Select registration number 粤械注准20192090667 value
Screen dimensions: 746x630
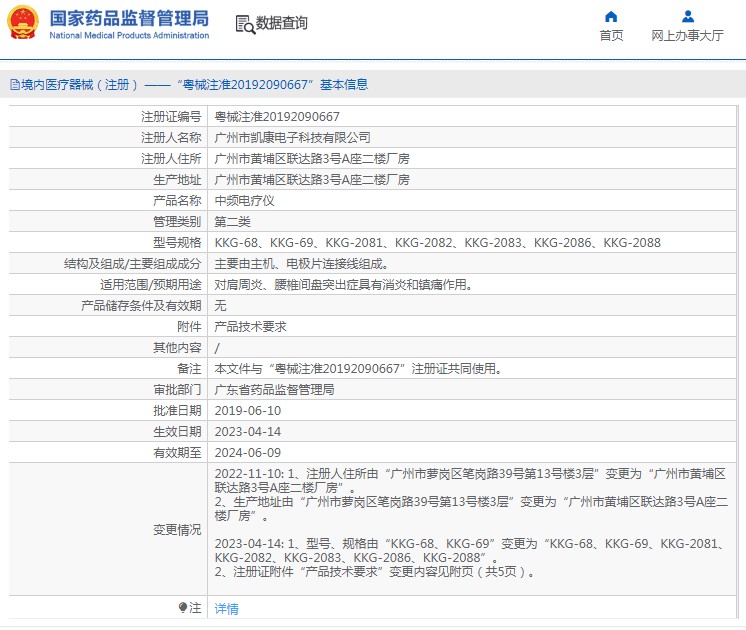(277, 117)
